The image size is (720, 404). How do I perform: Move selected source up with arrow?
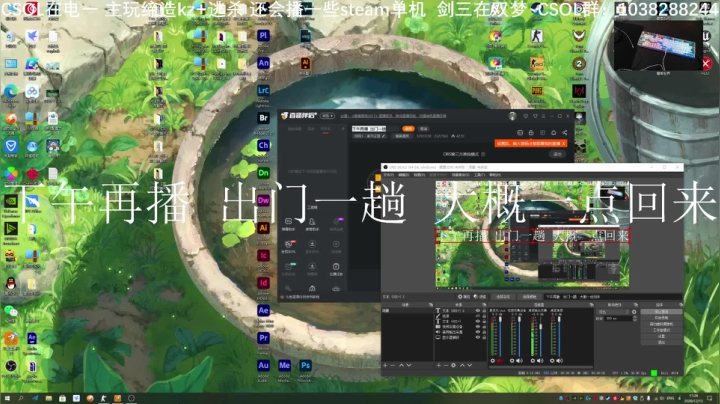coord(462,365)
